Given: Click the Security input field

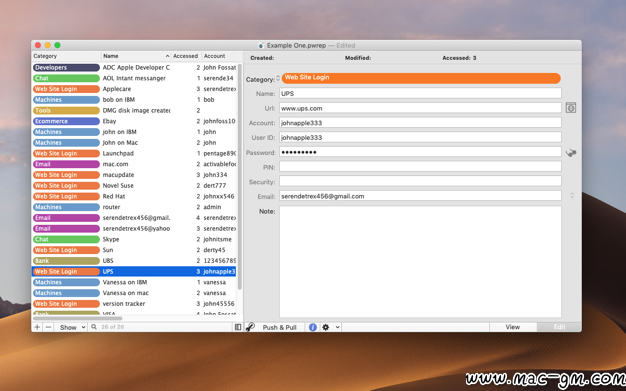Looking at the screenshot, I should point(420,182).
